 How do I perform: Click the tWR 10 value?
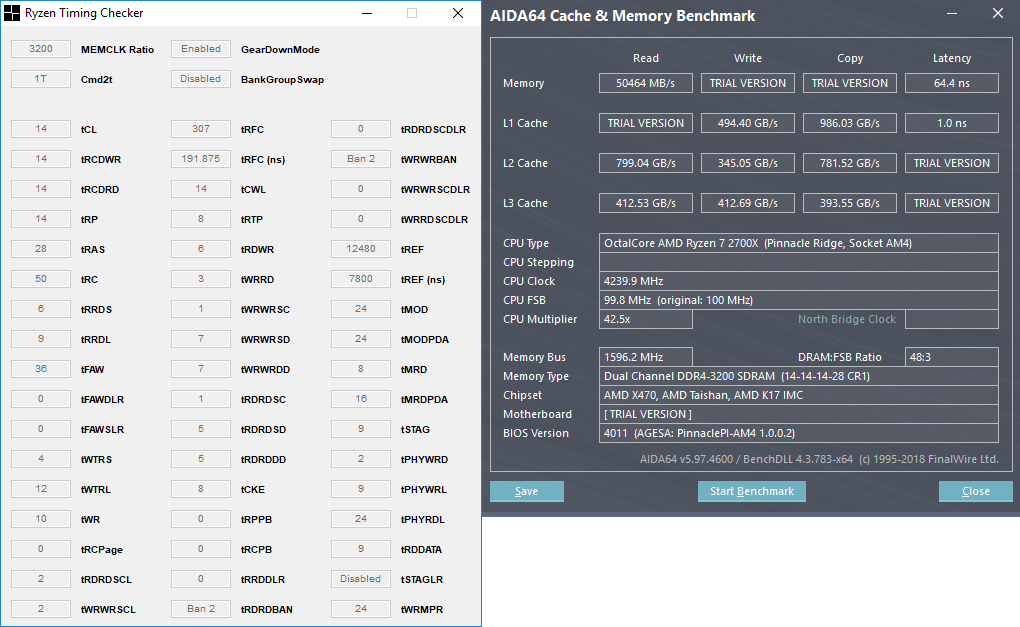point(41,518)
